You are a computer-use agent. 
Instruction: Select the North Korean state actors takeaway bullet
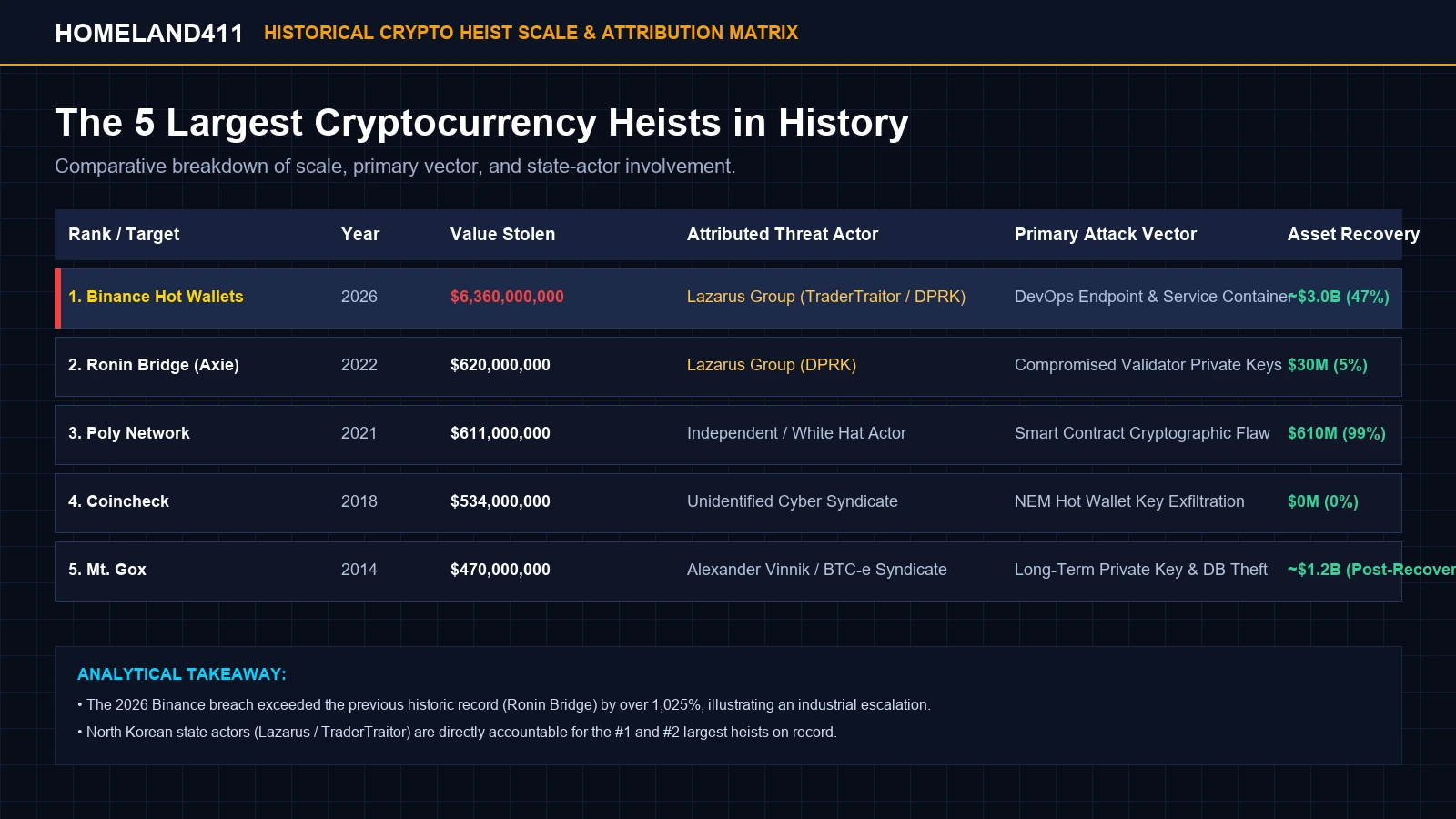(x=457, y=733)
